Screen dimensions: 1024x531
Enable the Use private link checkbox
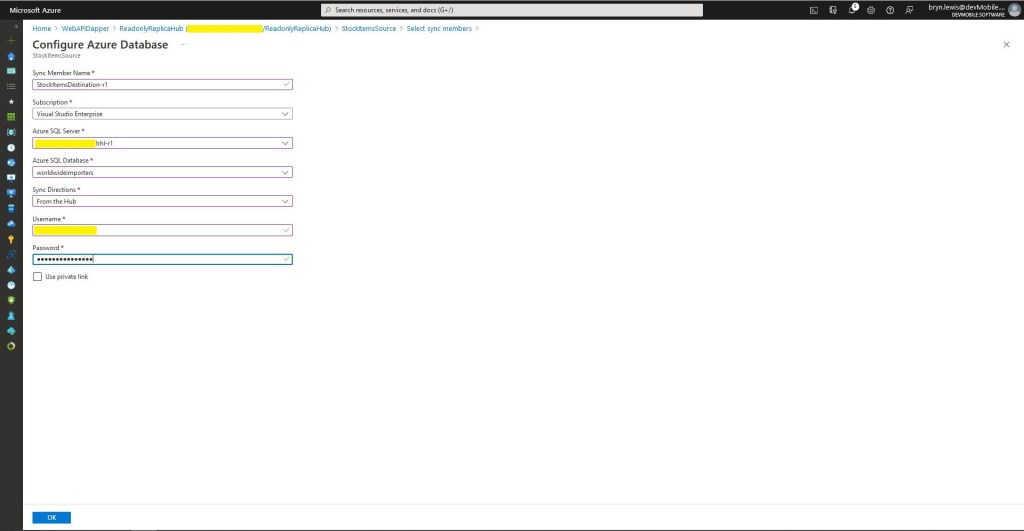(x=38, y=277)
